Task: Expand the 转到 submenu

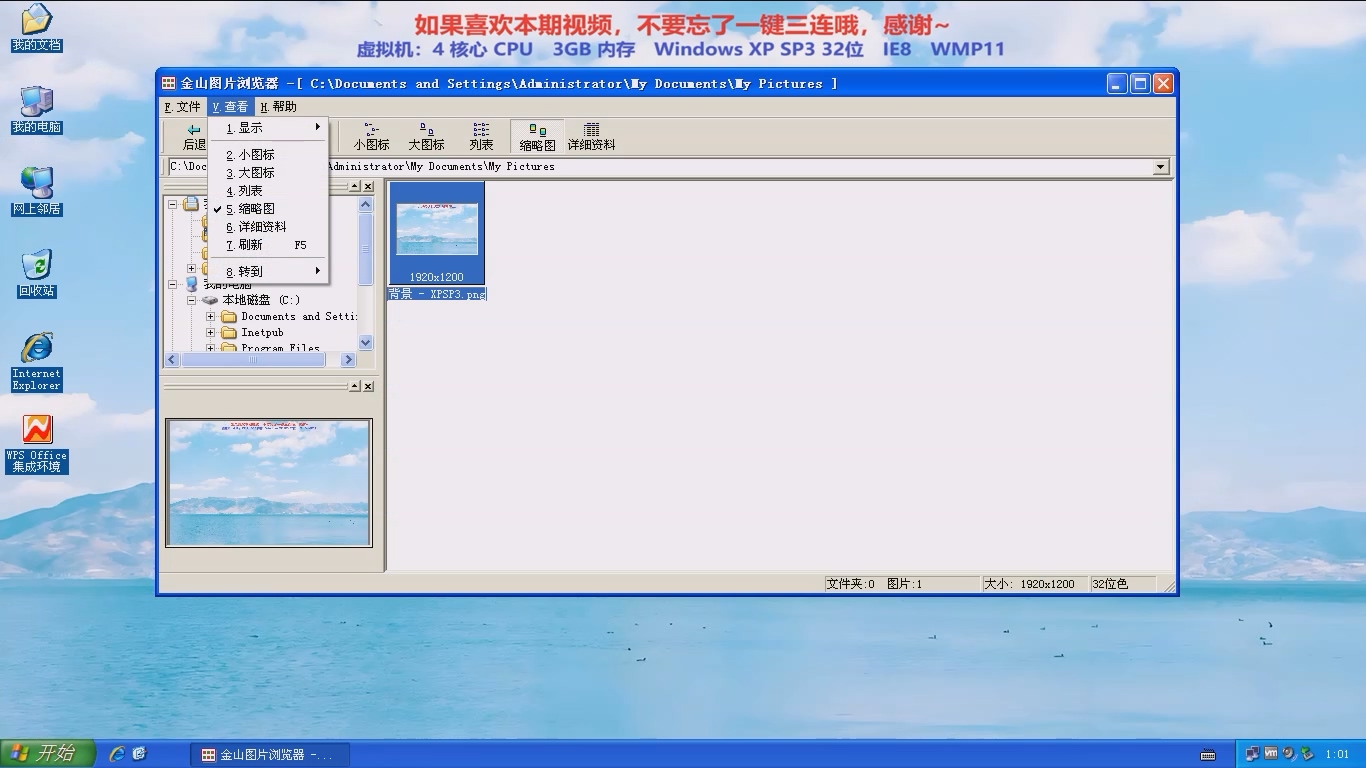Action: point(268,272)
